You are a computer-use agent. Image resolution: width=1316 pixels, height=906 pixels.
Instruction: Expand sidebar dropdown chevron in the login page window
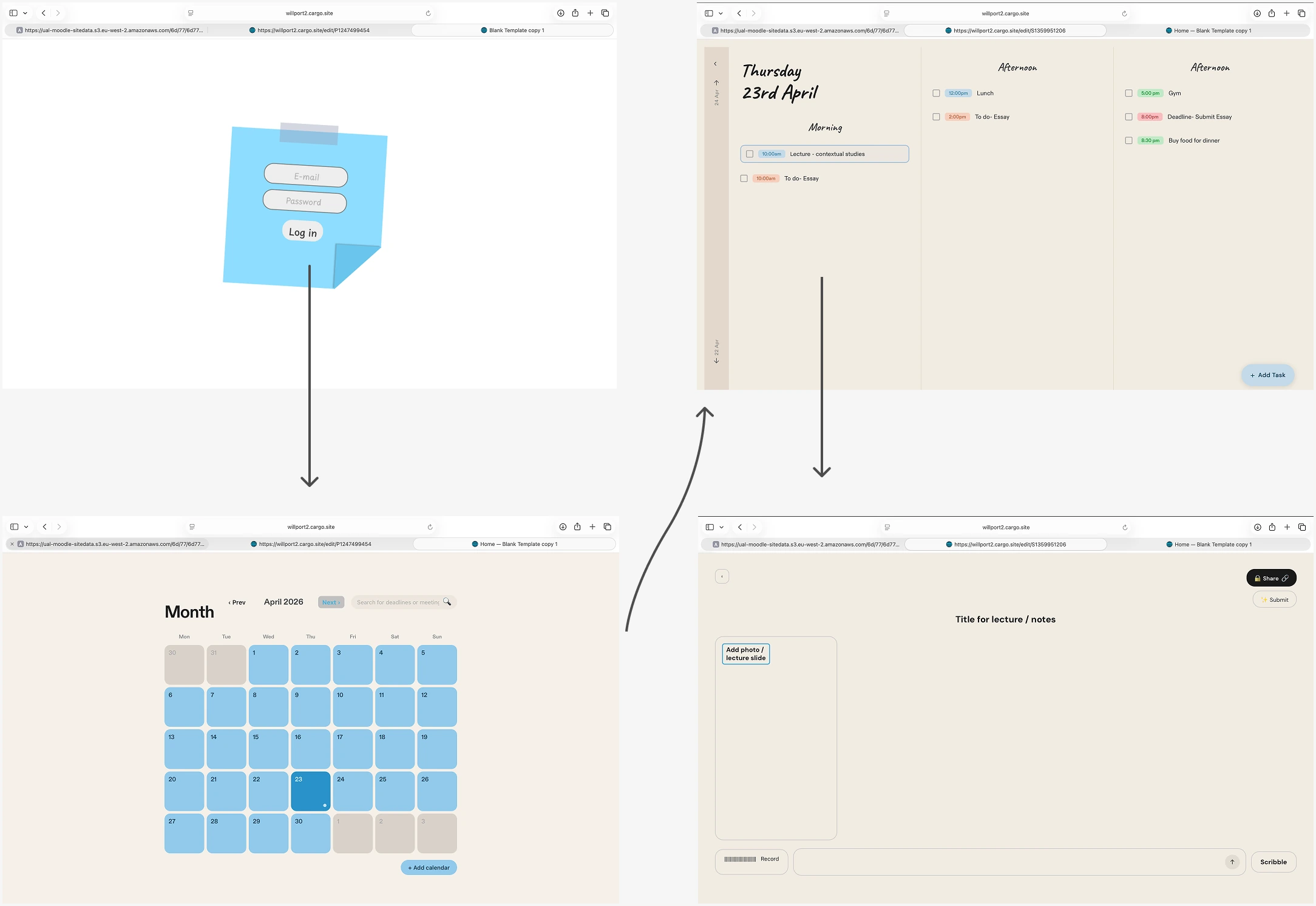coord(25,13)
